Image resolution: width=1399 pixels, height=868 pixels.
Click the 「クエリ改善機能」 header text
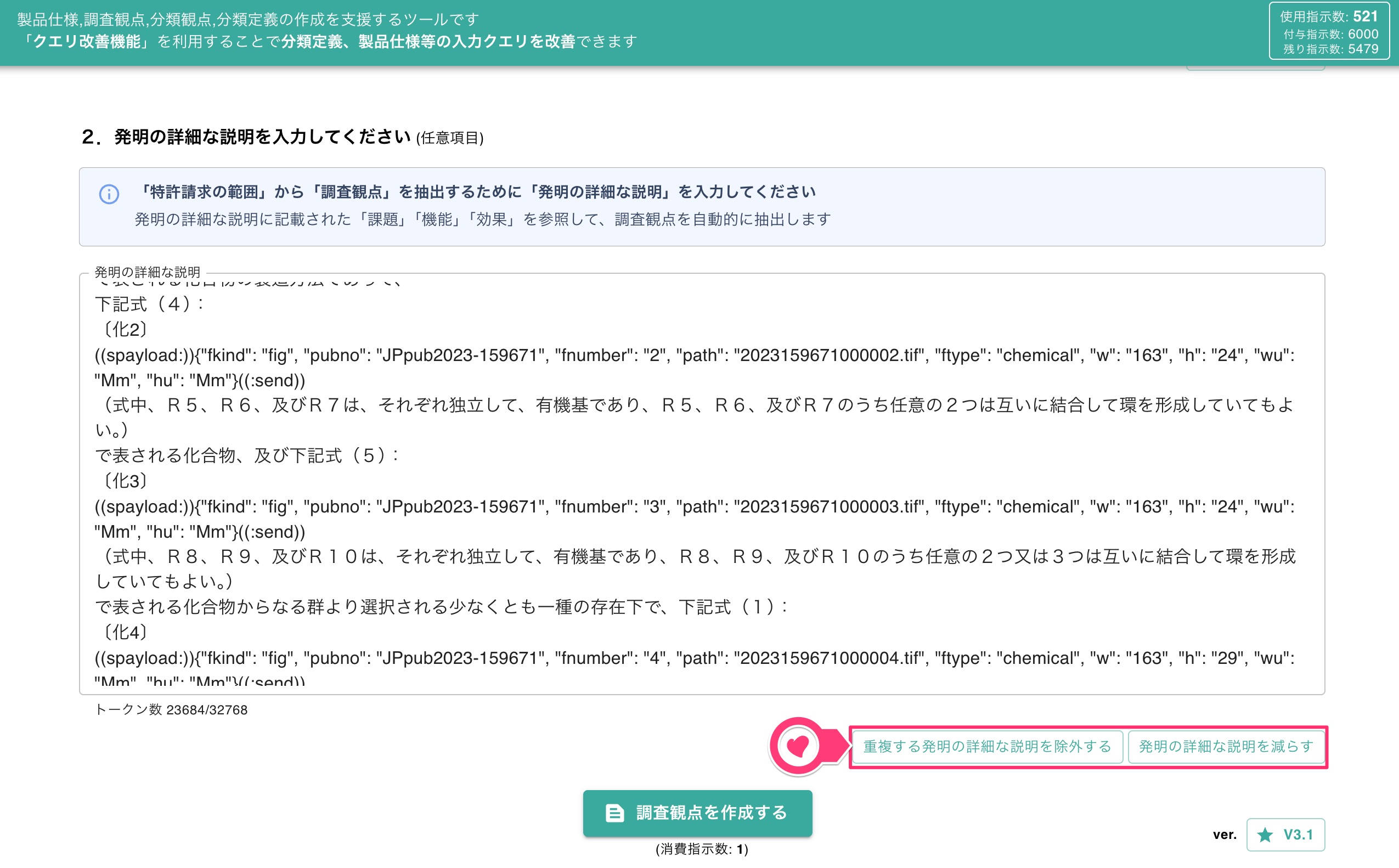87,42
